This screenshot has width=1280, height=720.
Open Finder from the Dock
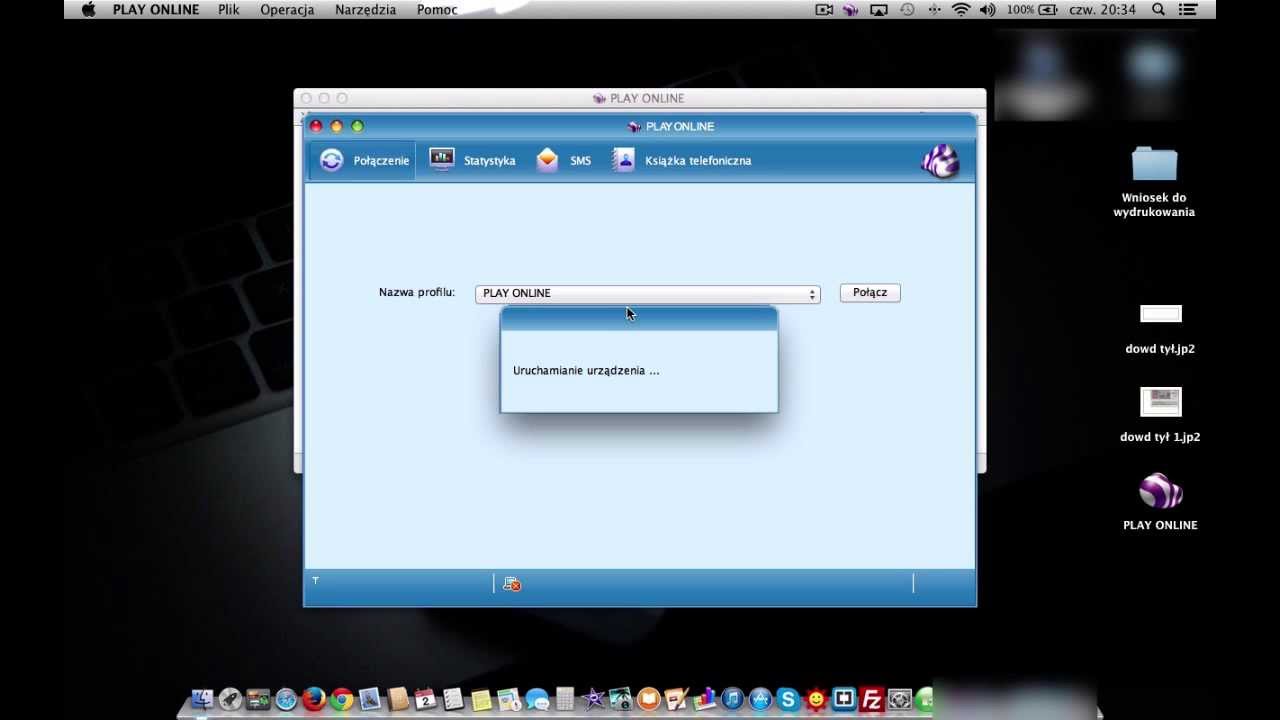click(x=203, y=699)
